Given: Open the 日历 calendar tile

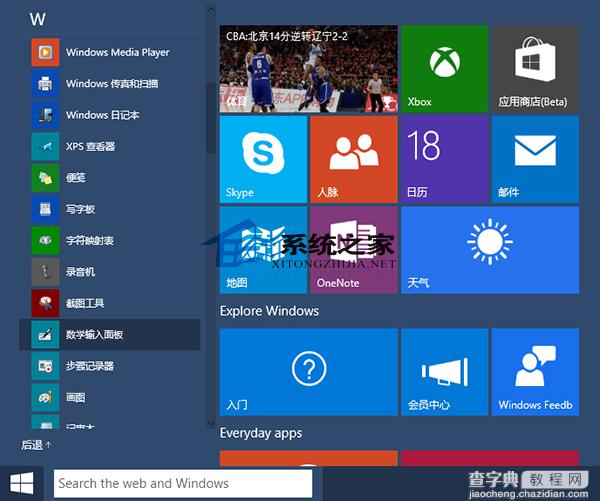Looking at the screenshot, I should click(445, 159).
